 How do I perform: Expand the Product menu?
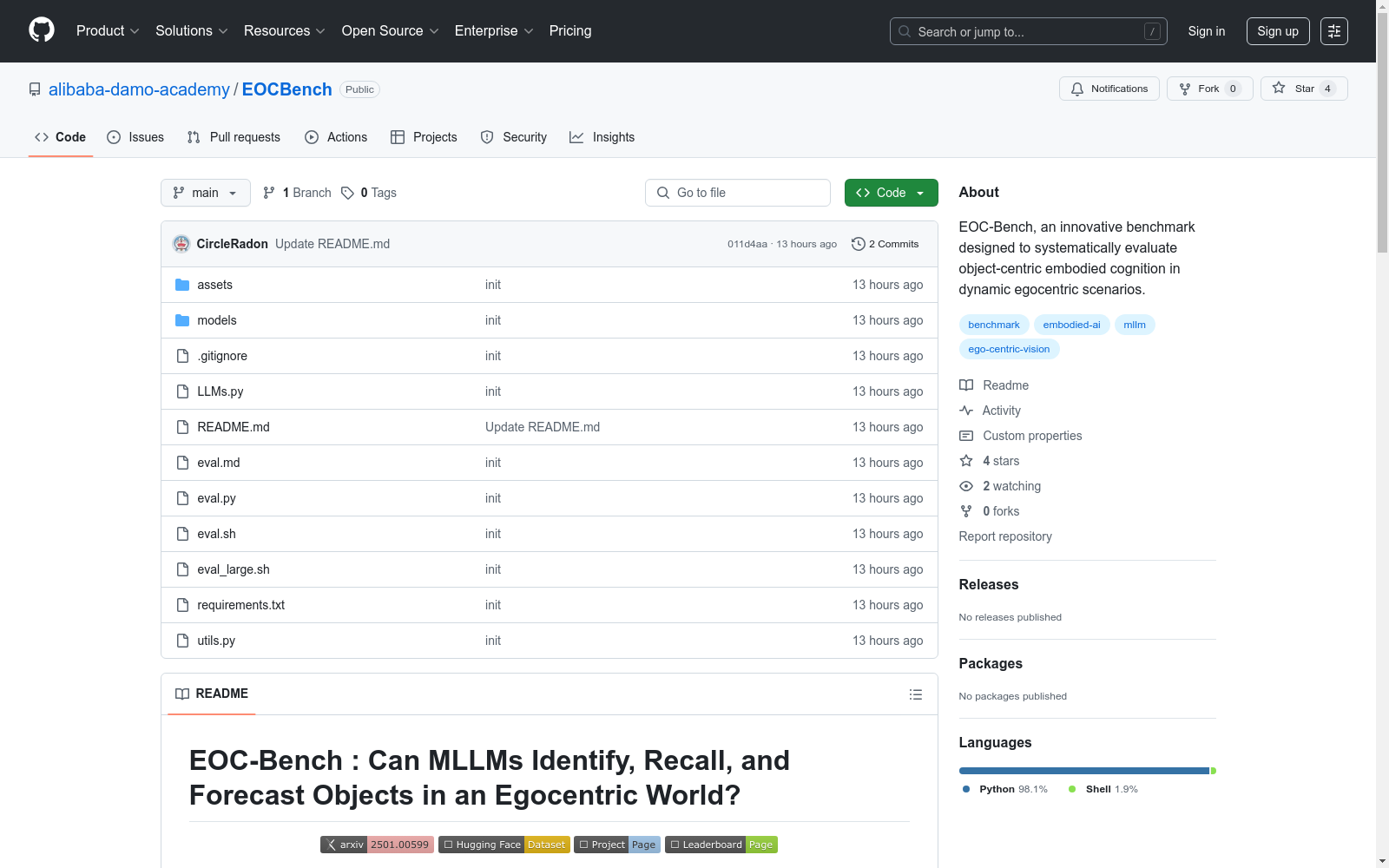click(108, 31)
